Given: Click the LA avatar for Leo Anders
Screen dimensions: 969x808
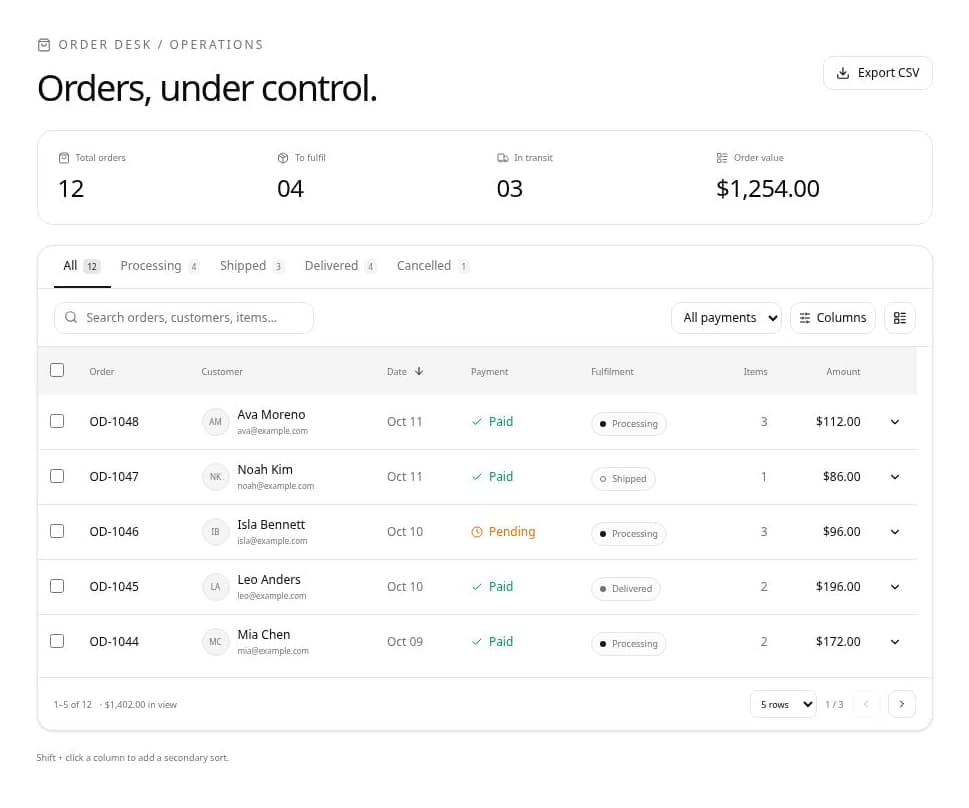Looking at the screenshot, I should (x=215, y=587).
